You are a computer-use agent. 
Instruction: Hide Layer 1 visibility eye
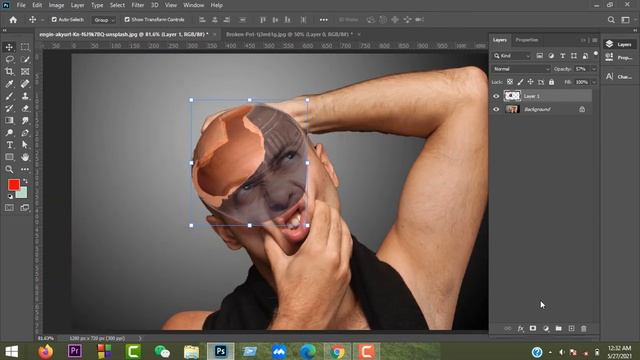click(x=496, y=96)
